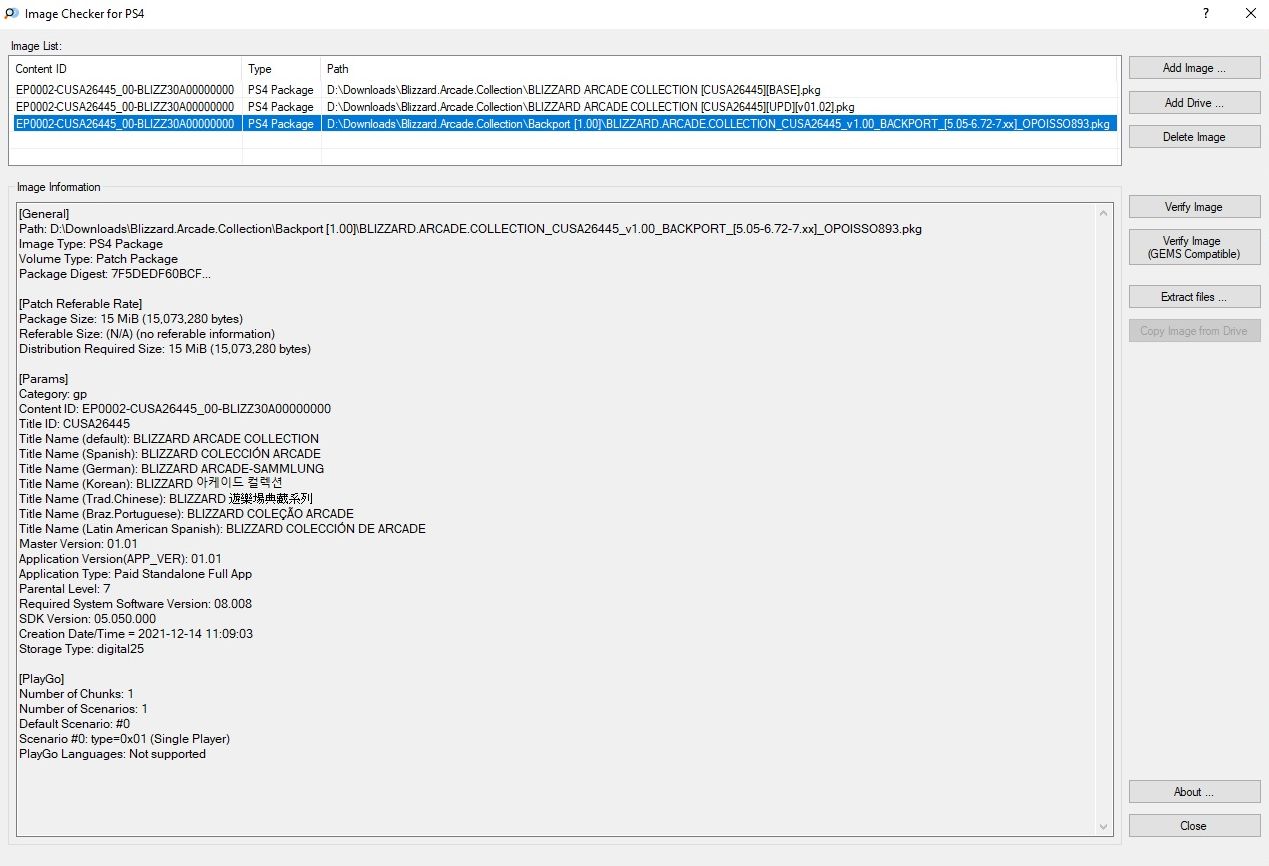Click the title bar help question mark
The height and width of the screenshot is (866, 1269).
click(x=1206, y=14)
